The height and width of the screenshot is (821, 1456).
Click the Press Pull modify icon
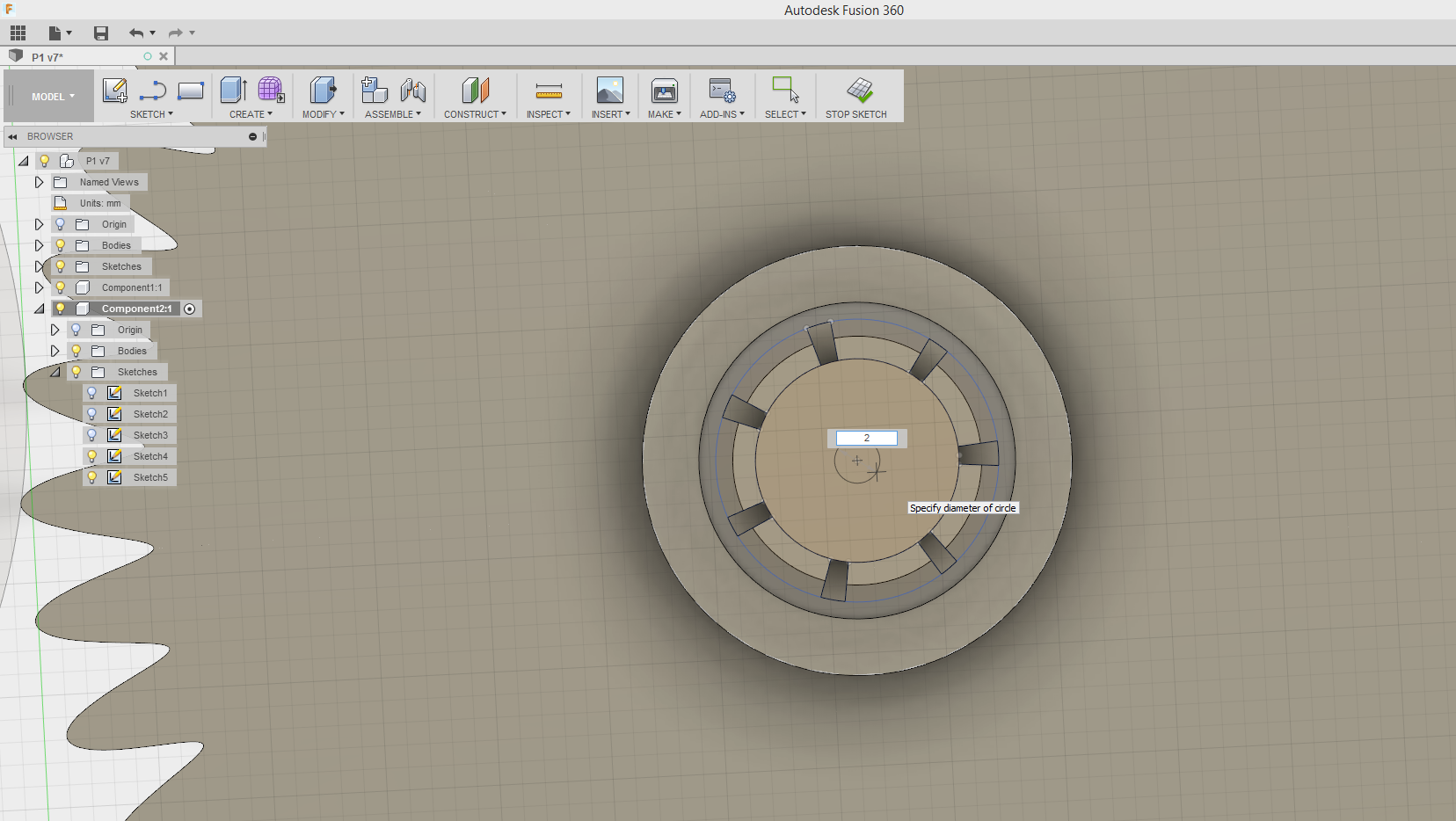[323, 90]
